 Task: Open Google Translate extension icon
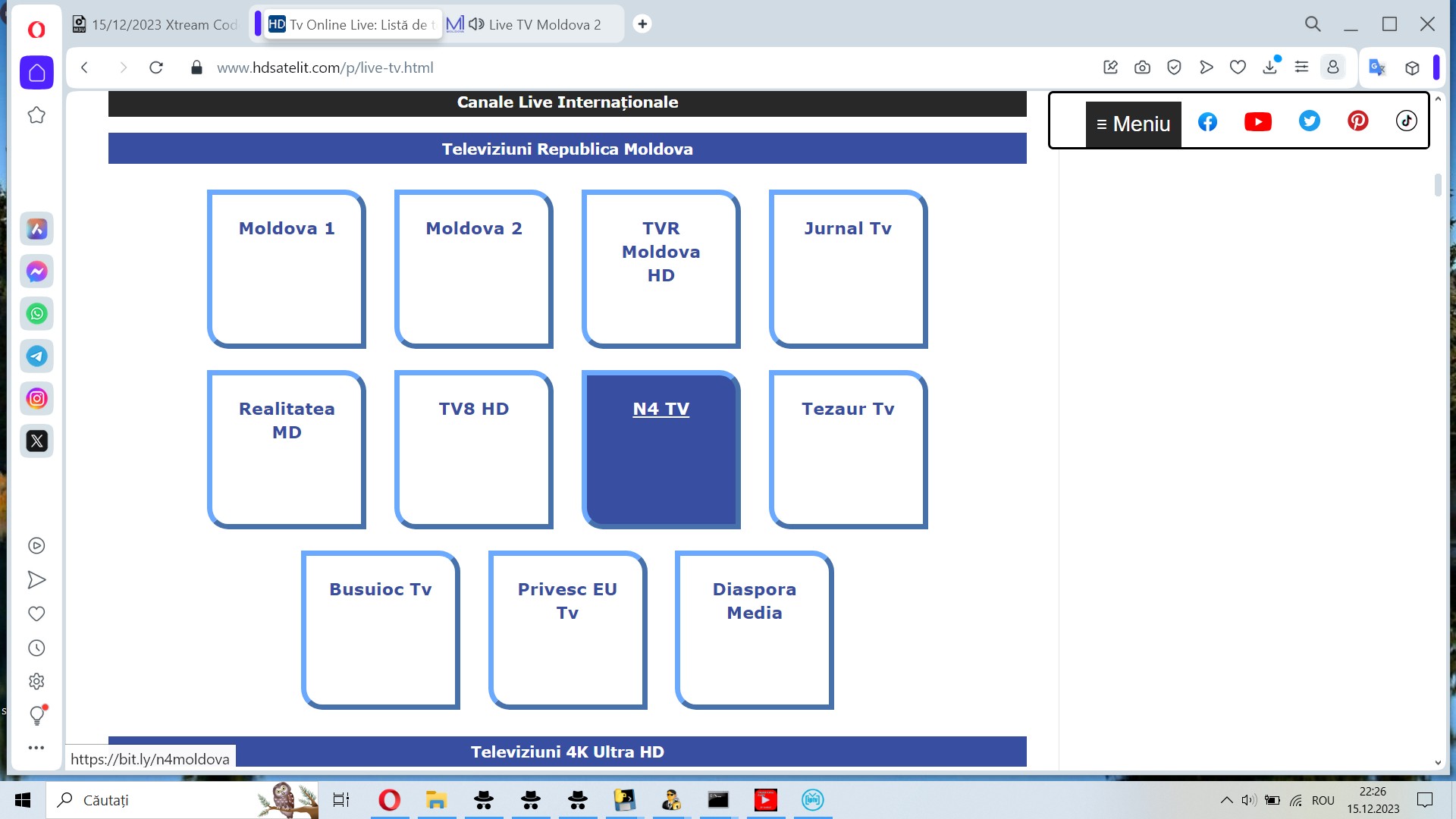pyautogui.click(x=1377, y=67)
